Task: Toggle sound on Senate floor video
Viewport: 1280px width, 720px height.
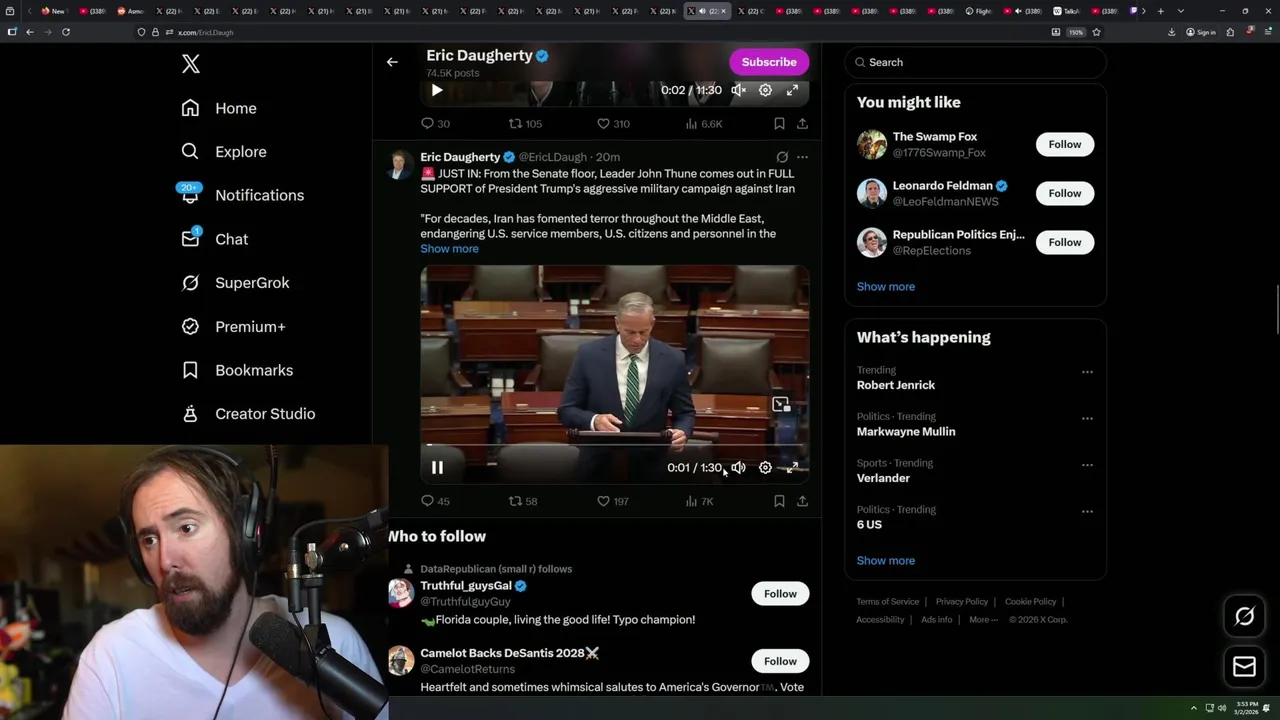Action: [738, 468]
